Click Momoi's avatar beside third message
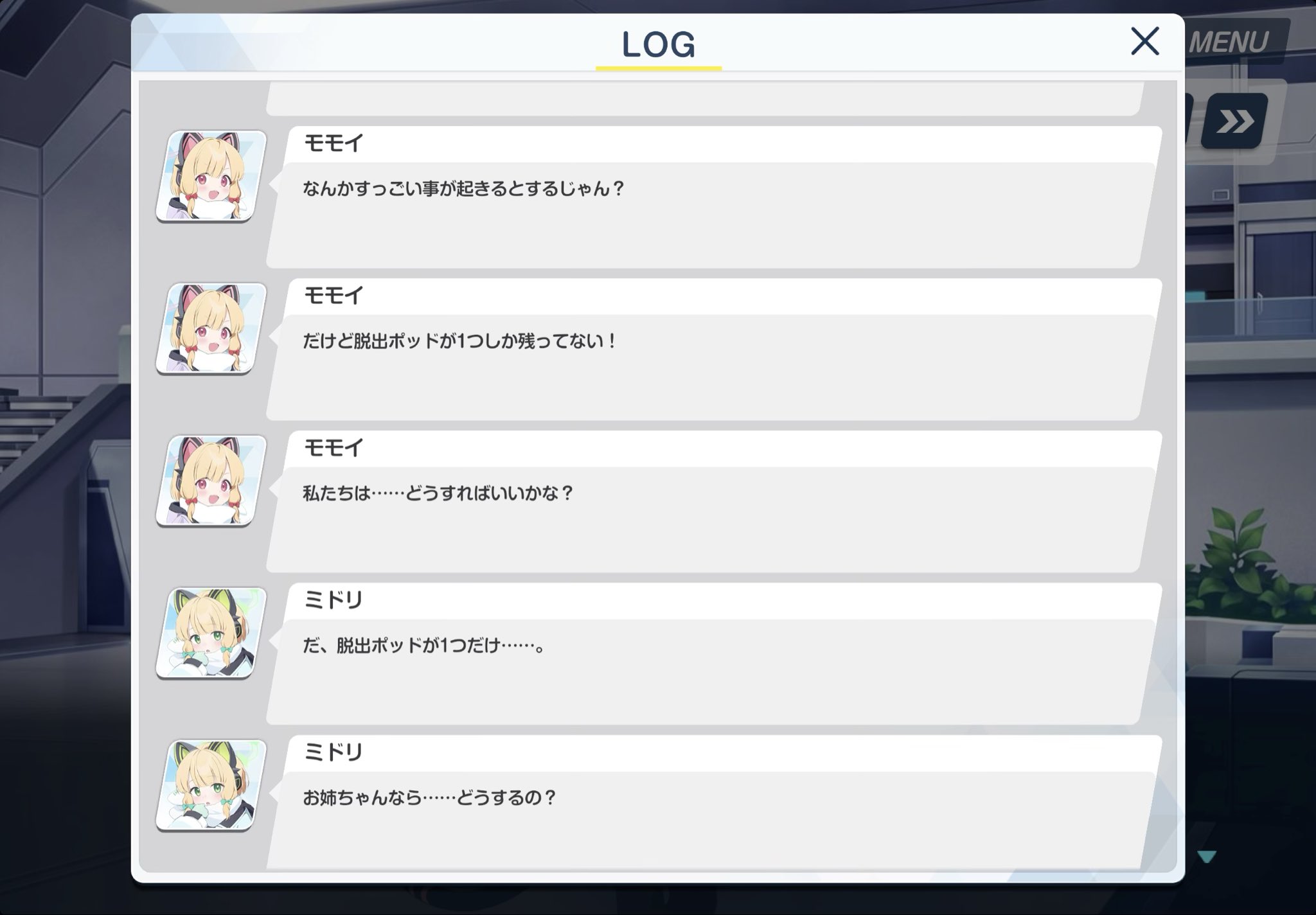This screenshot has width=1316, height=915. pos(211,481)
